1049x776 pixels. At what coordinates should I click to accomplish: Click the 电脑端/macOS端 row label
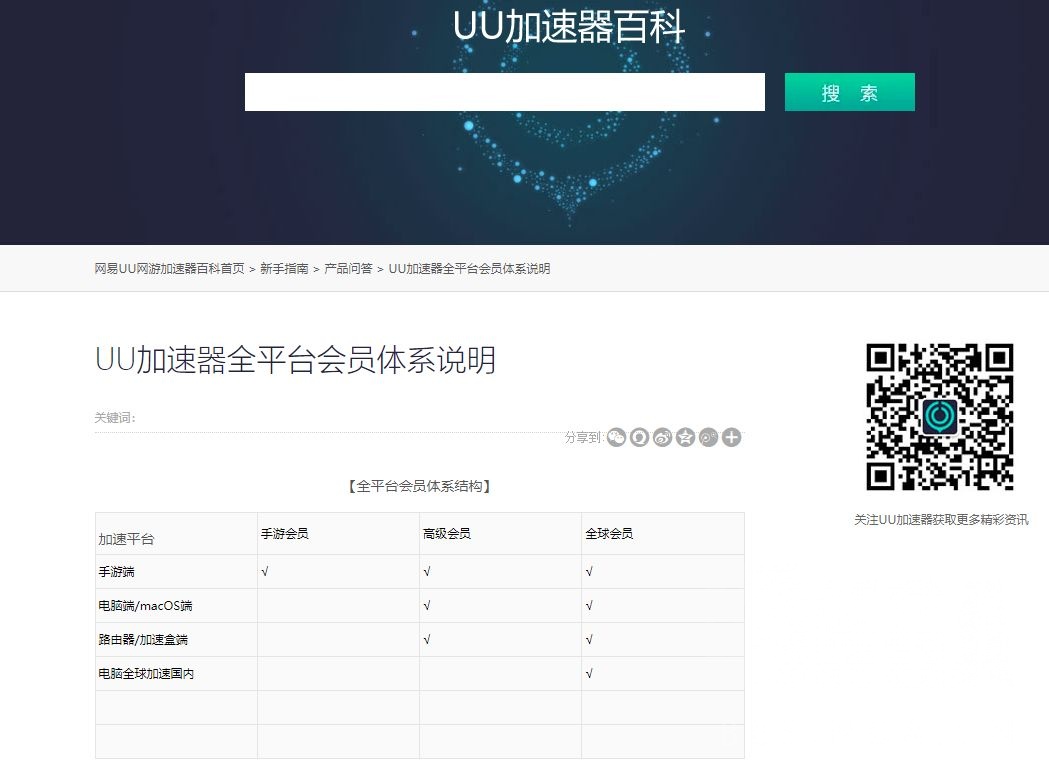point(145,606)
